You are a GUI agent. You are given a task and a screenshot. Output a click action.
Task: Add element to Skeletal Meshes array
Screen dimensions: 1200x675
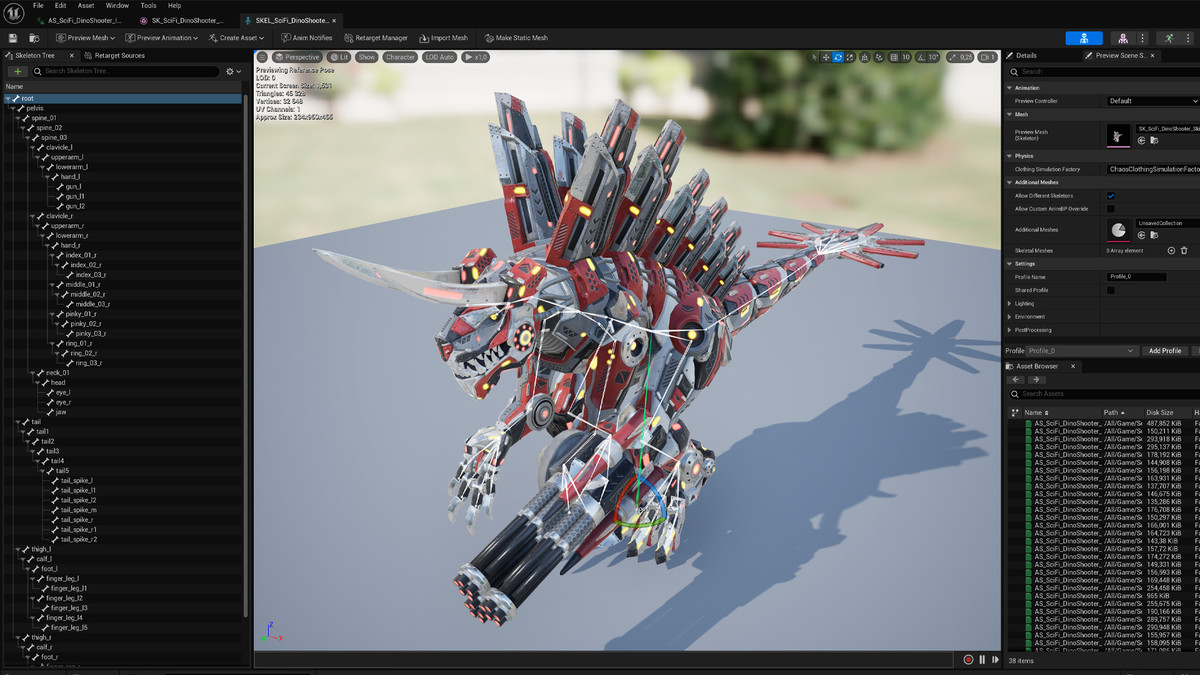click(x=1171, y=250)
